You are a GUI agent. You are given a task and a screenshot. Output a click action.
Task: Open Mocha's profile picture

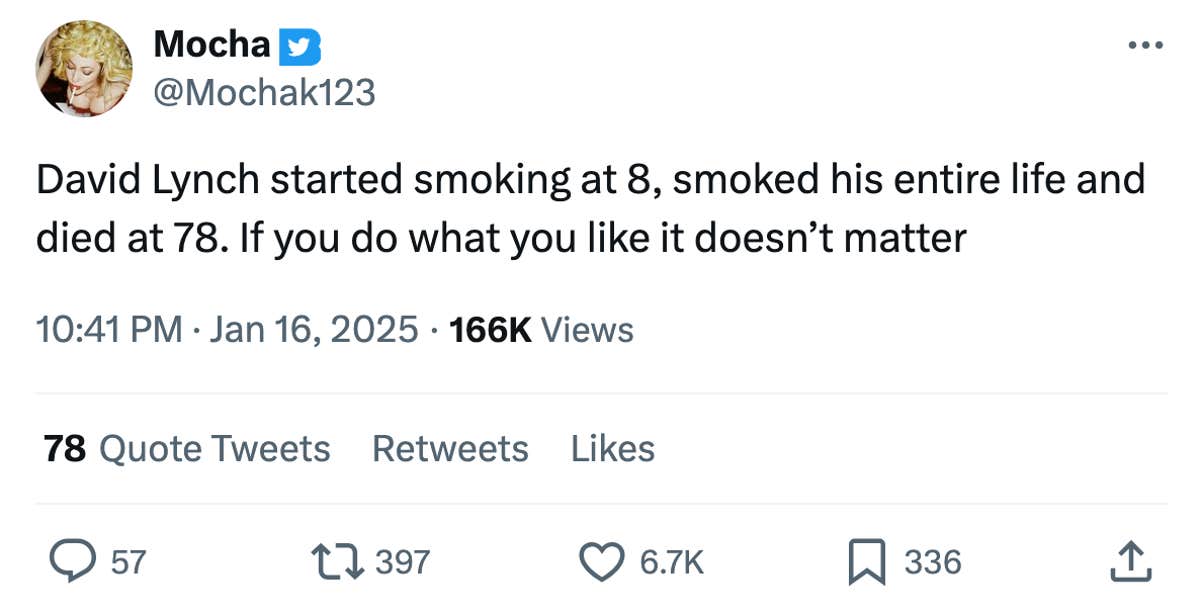85,69
